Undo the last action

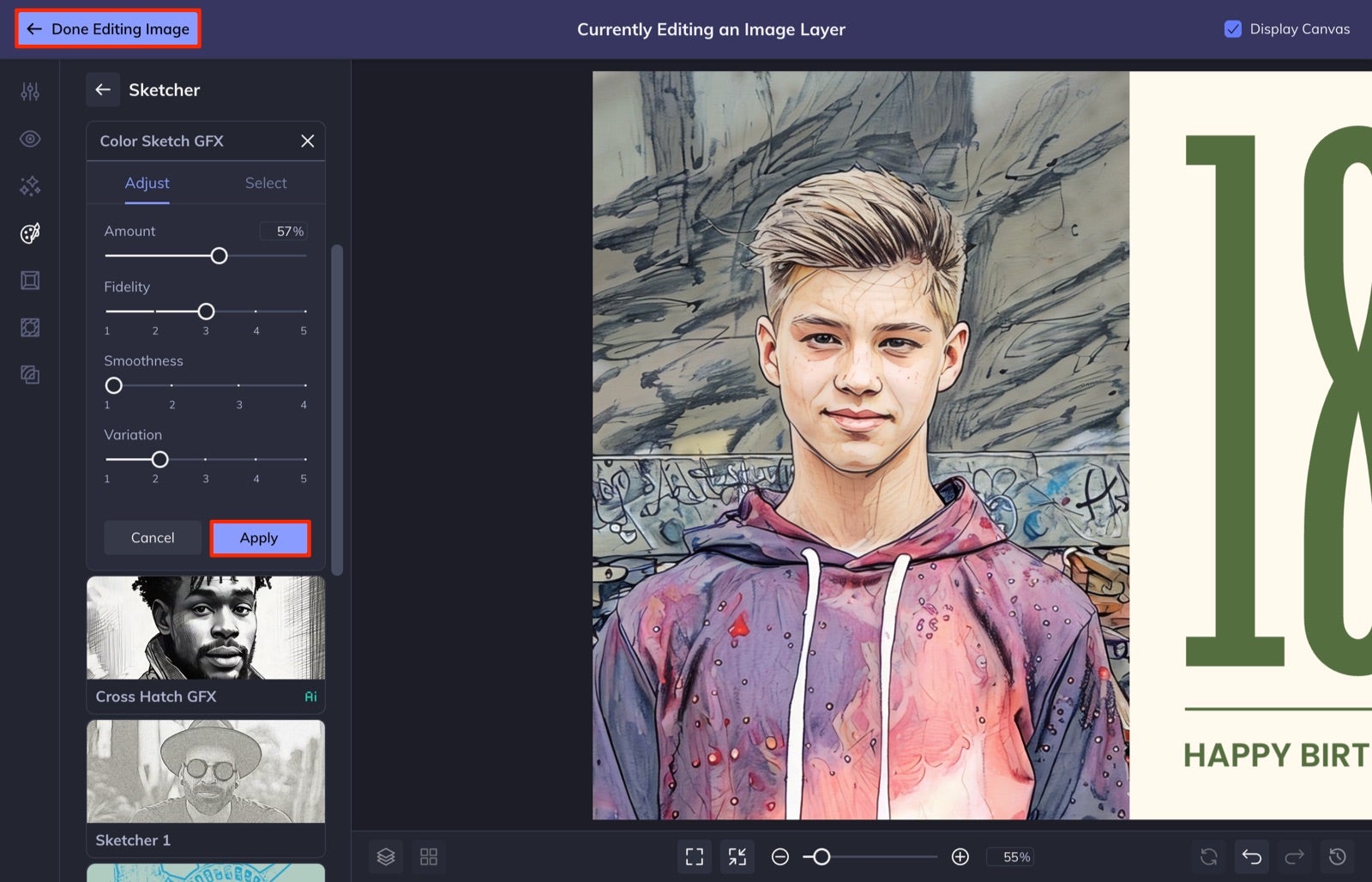(x=1251, y=856)
